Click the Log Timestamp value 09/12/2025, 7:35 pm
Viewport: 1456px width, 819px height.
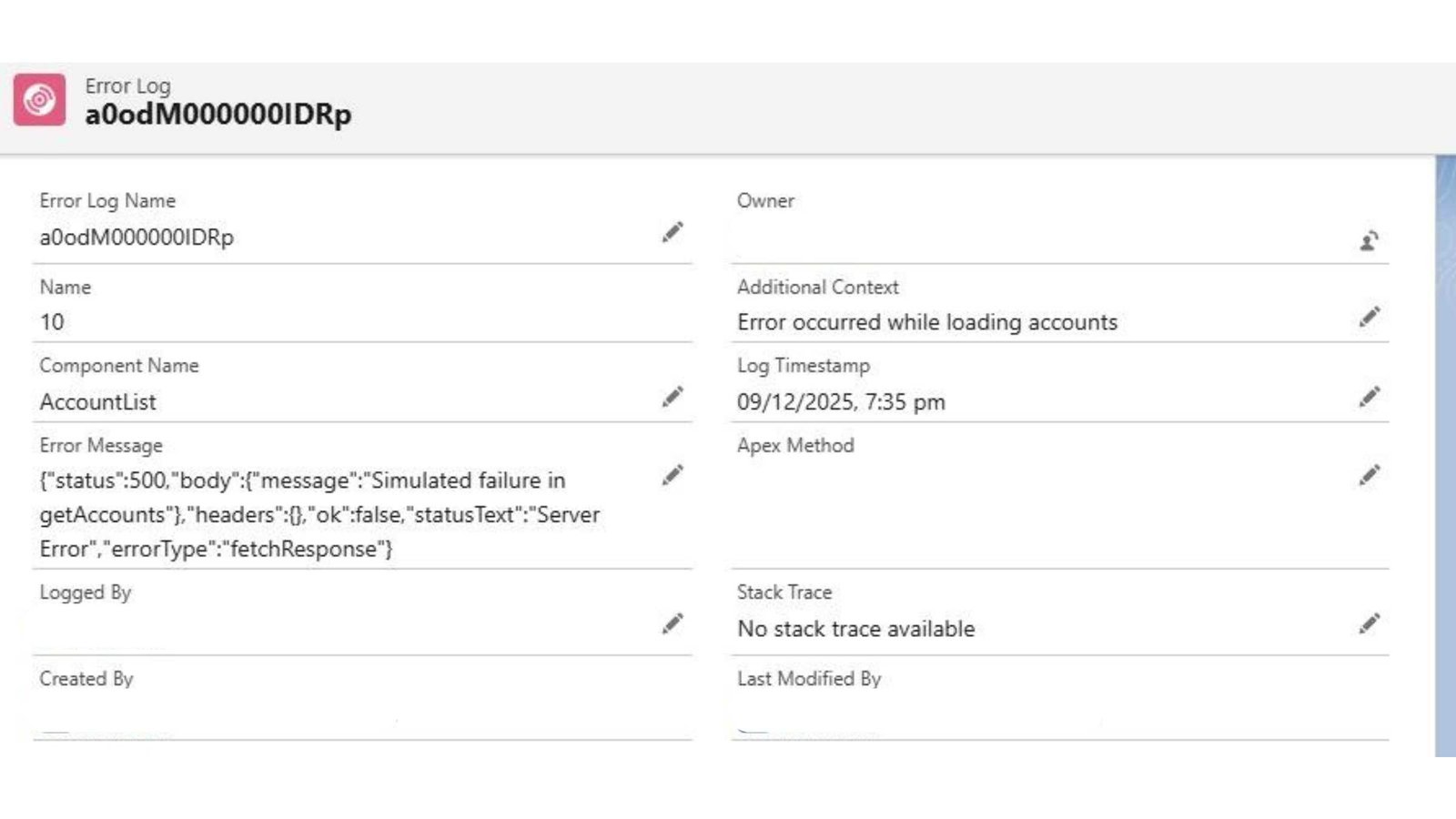point(841,402)
